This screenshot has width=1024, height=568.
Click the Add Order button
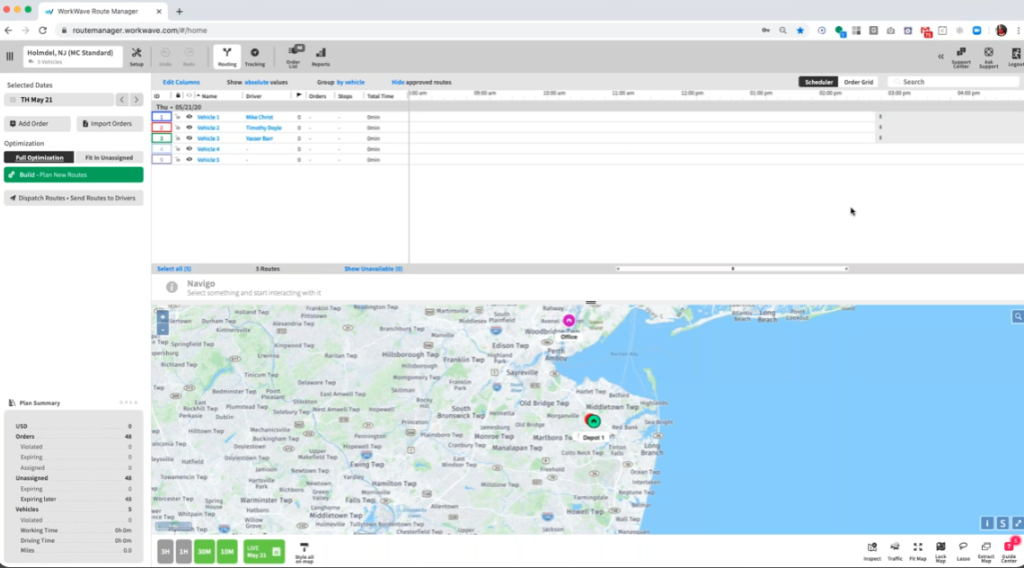click(37, 123)
